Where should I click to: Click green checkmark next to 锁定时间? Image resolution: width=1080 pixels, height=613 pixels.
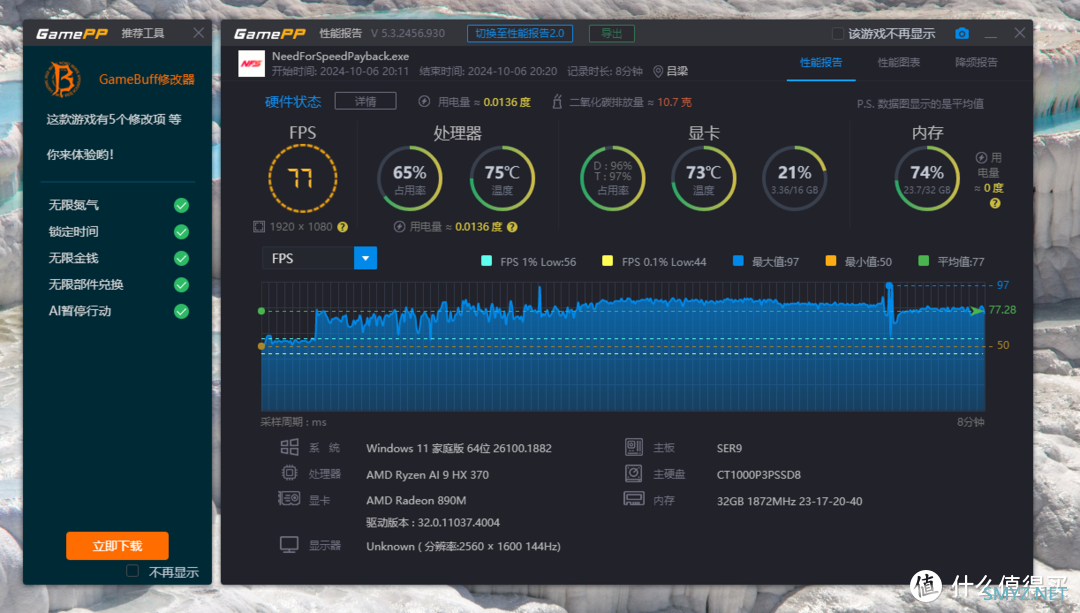click(181, 232)
